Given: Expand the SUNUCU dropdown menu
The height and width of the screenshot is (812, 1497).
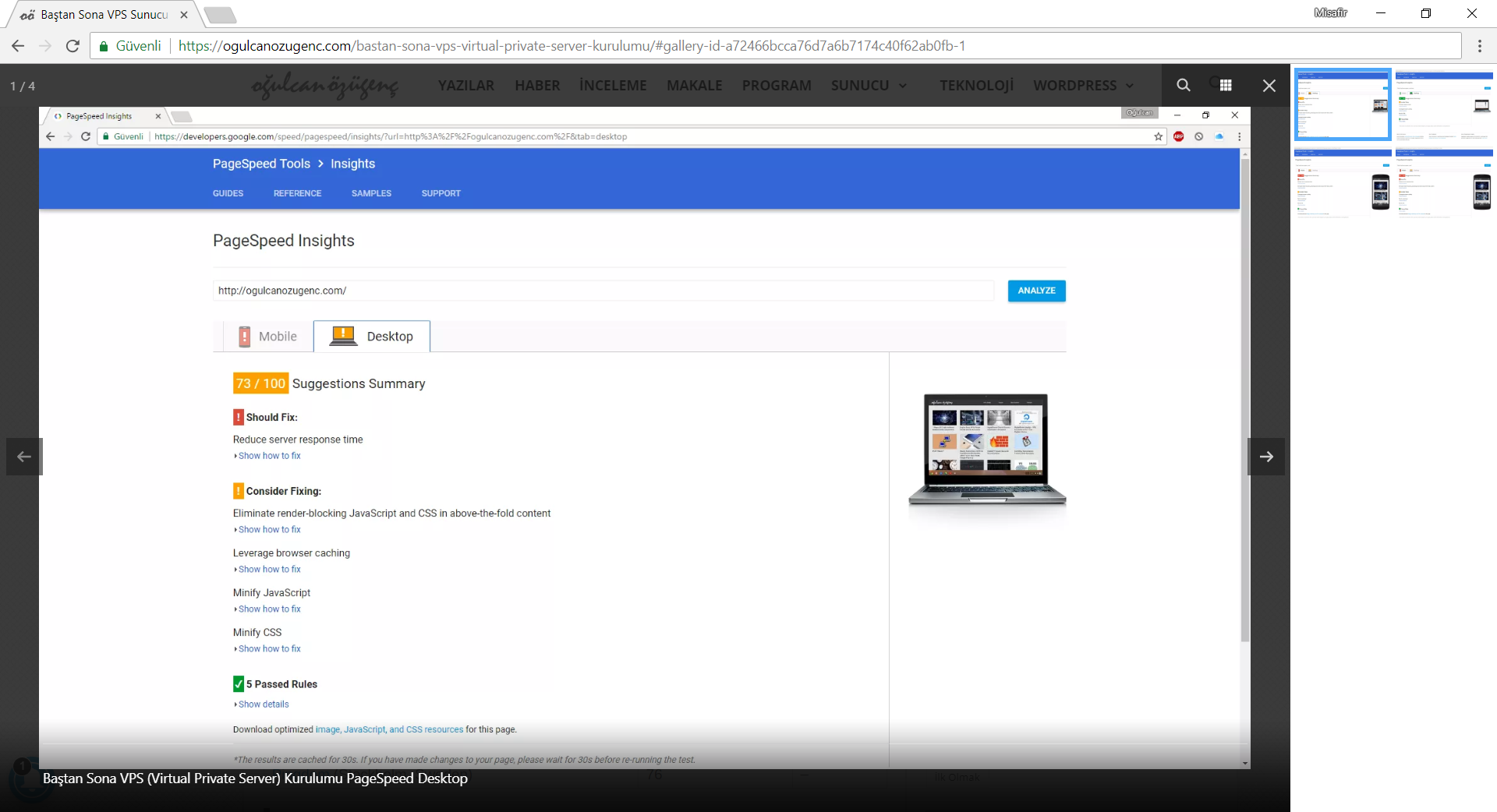Looking at the screenshot, I should [869, 86].
